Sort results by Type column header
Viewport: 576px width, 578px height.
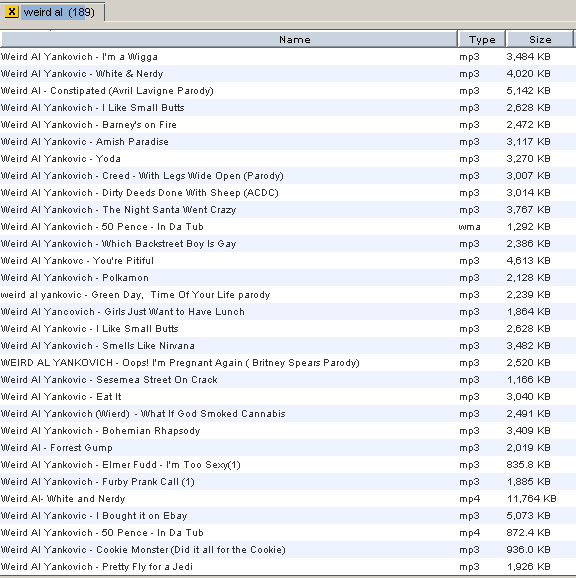482,39
